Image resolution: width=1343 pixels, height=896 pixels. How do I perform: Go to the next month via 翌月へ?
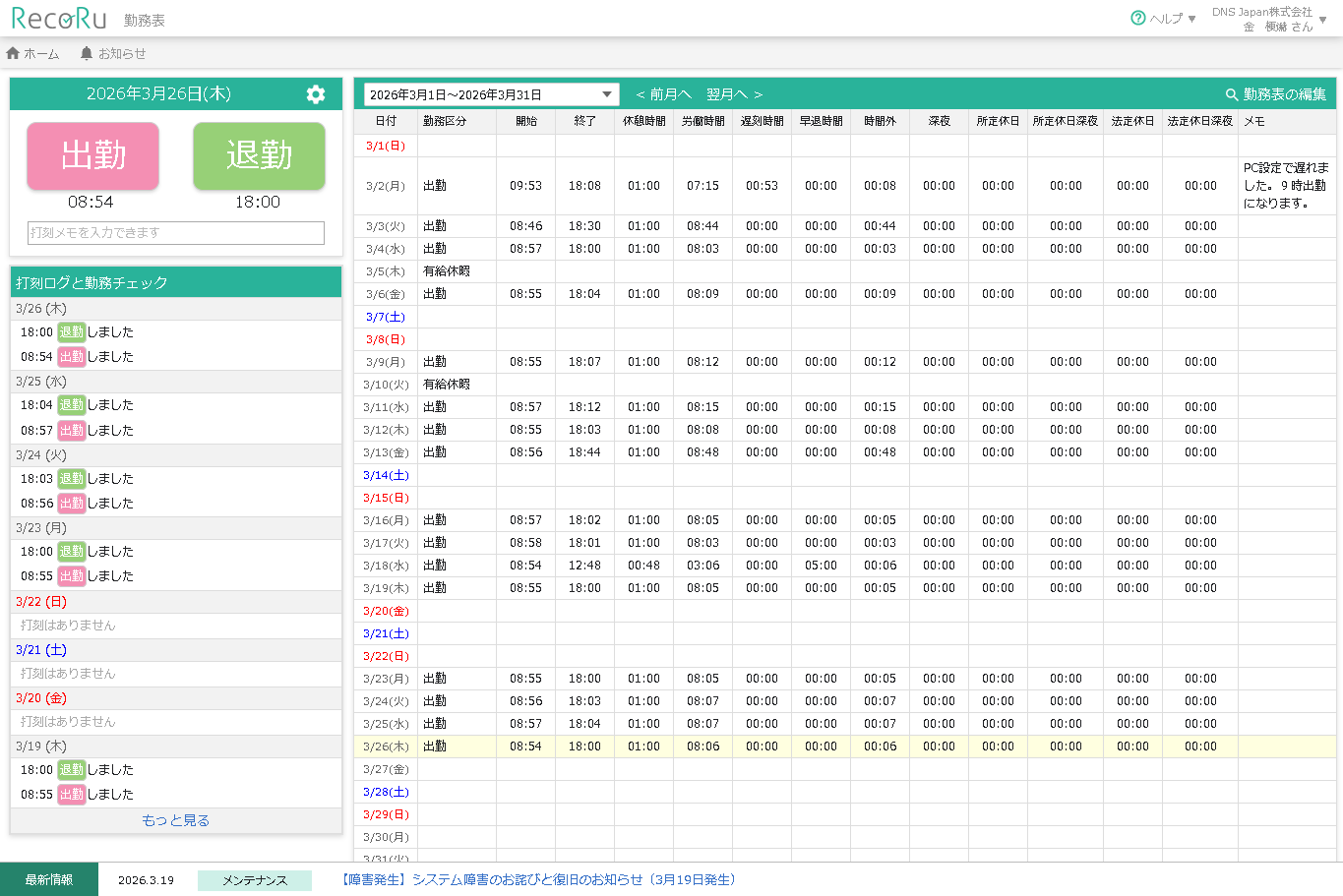pos(734,94)
